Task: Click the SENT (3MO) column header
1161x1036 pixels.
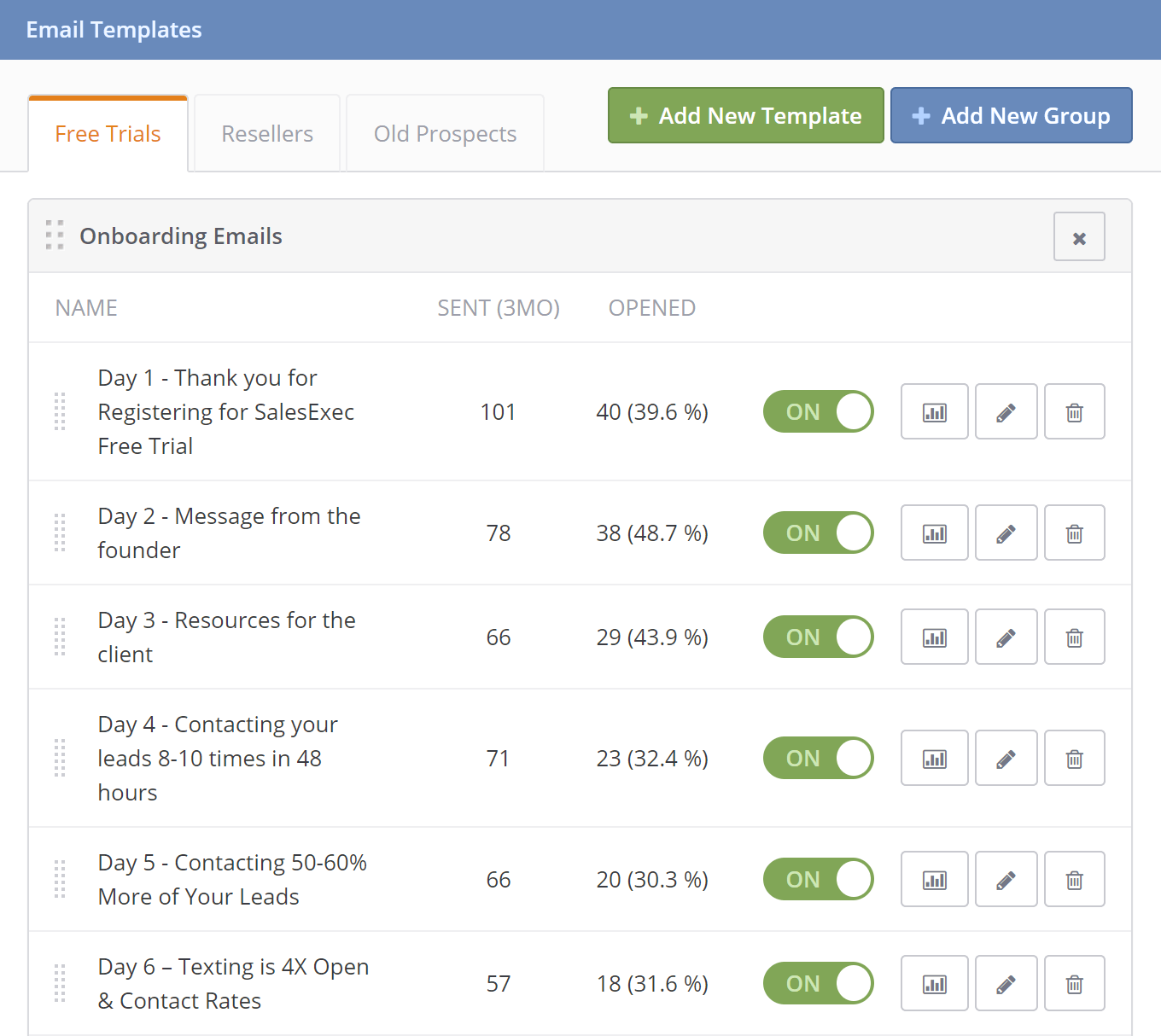Action: (499, 307)
